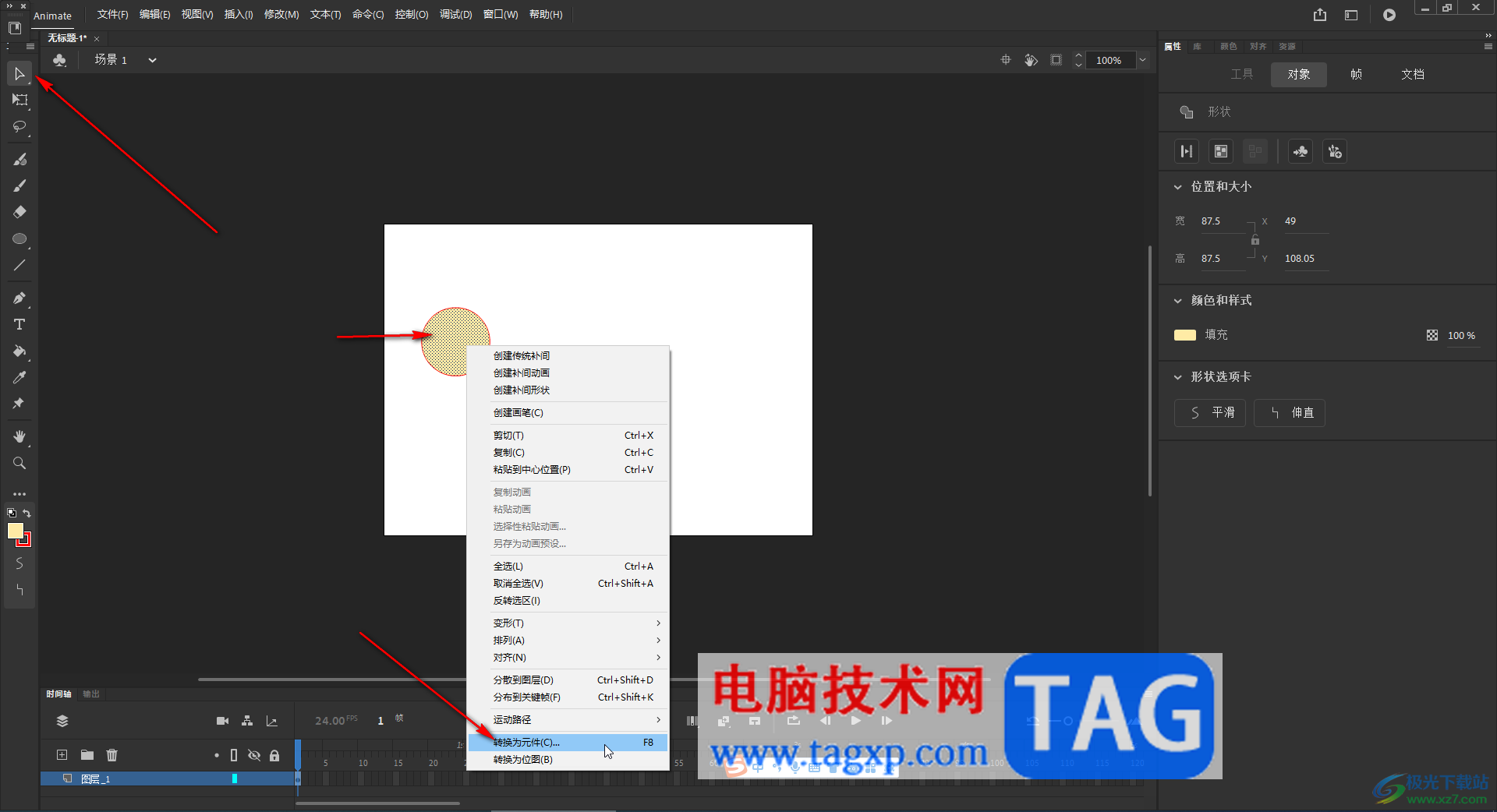Select the Free Transform tool
The width and height of the screenshot is (1497, 812).
(x=19, y=100)
